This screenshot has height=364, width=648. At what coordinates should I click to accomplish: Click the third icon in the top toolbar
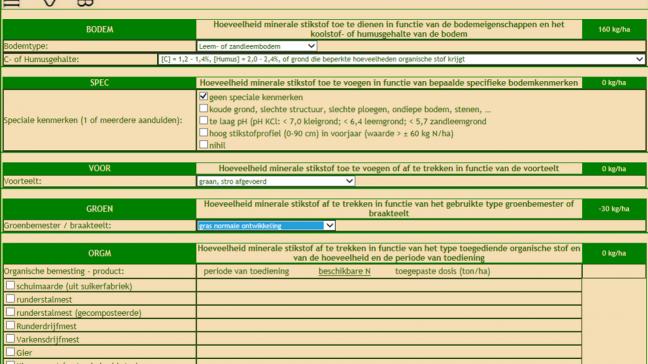(85, 2)
